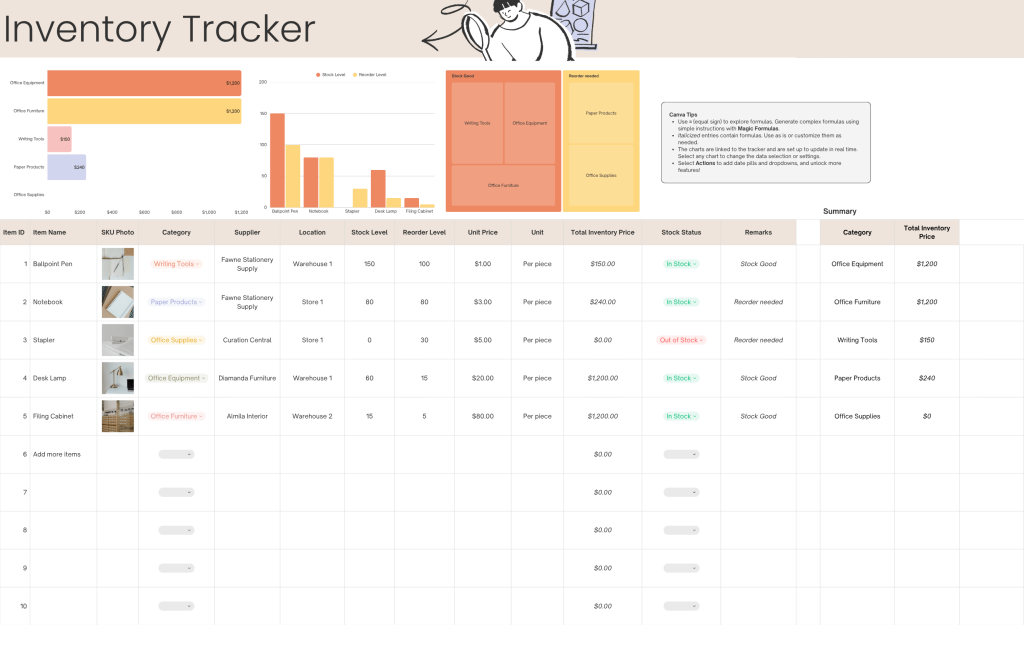This screenshot has width=1024, height=663.
Task: Open the Paper Products category dropdown
Action: pyautogui.click(x=176, y=302)
